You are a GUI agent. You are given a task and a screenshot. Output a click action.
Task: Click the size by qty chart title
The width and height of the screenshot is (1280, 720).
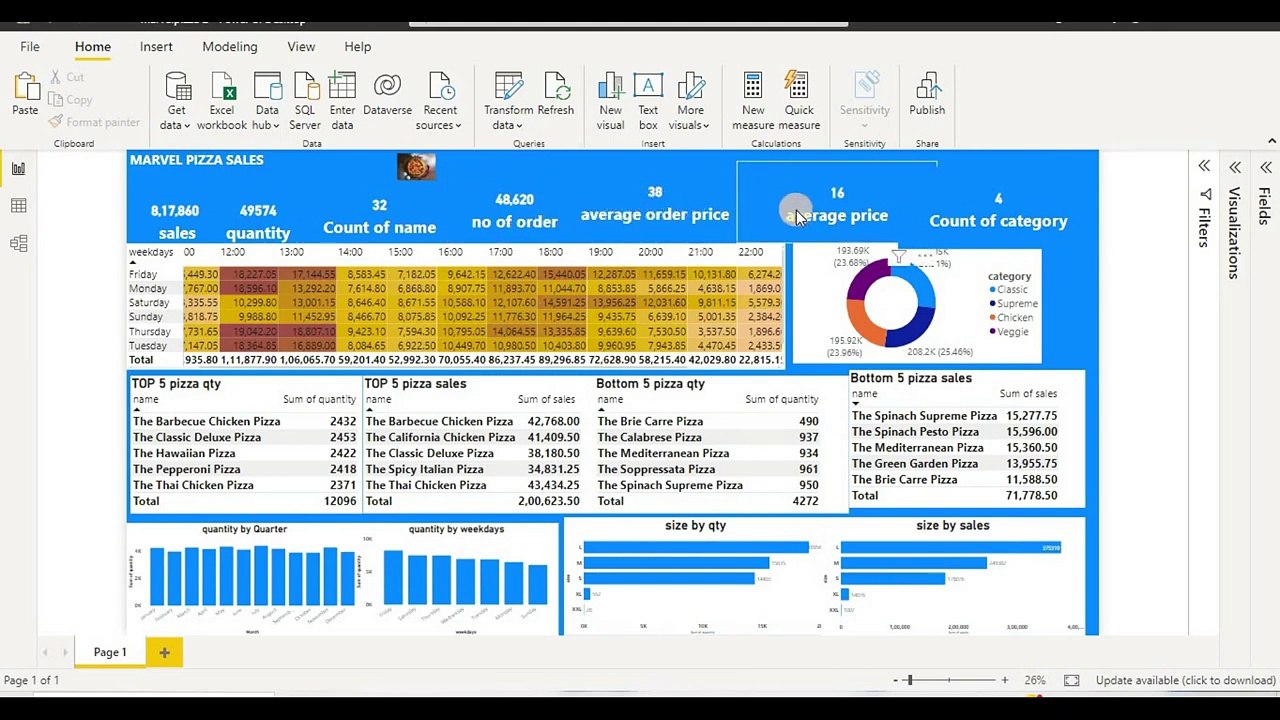(695, 525)
